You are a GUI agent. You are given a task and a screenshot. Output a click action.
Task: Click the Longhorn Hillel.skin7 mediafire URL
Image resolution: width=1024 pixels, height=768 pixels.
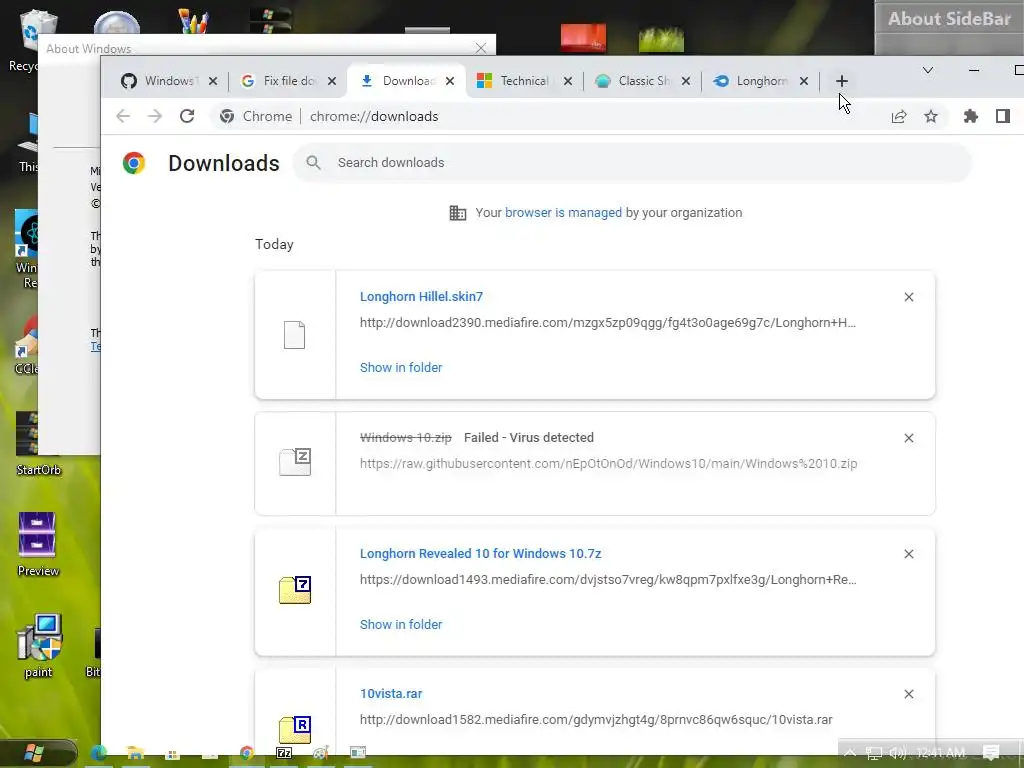click(607, 323)
